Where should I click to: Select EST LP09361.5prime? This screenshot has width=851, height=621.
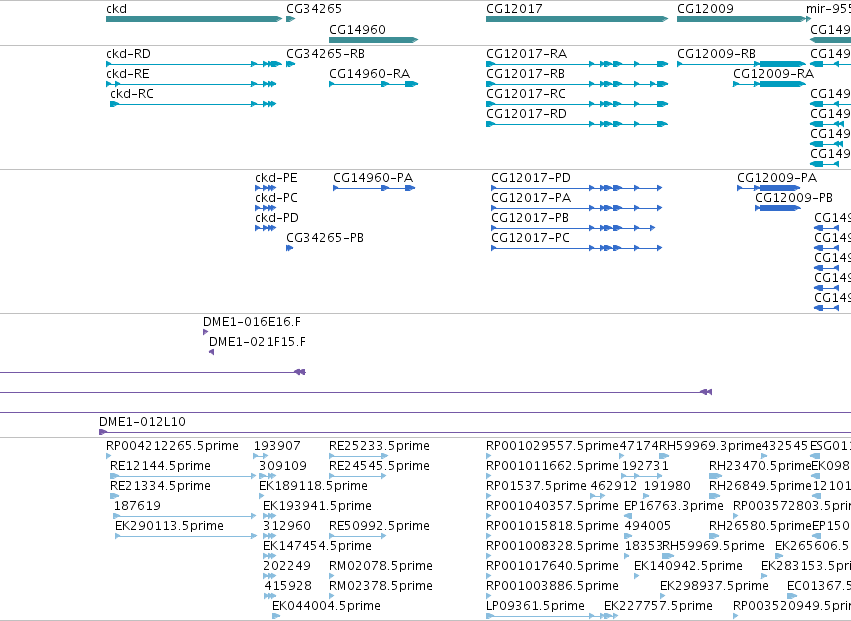click(x=552, y=616)
